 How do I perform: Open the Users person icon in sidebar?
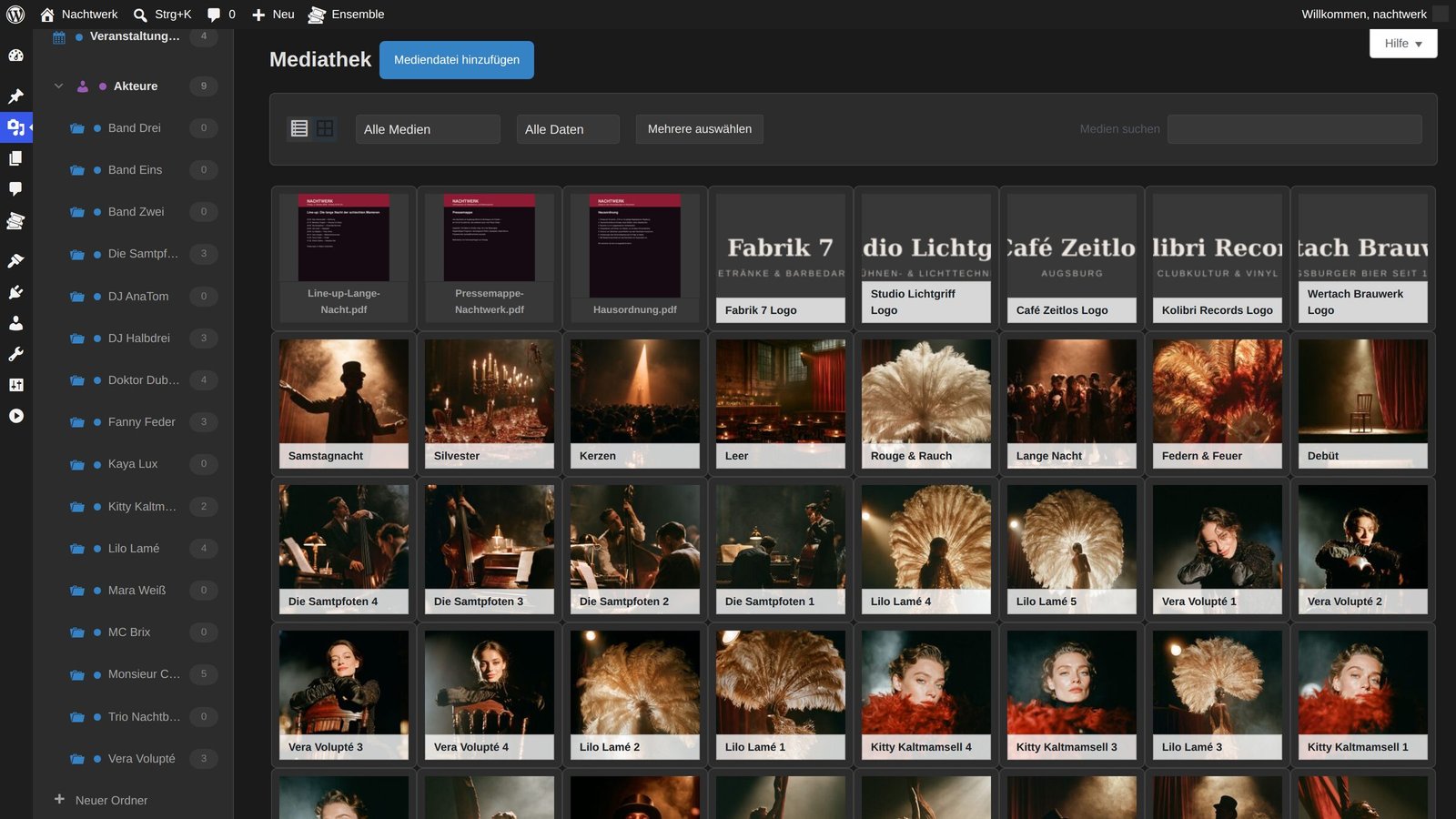(x=15, y=323)
